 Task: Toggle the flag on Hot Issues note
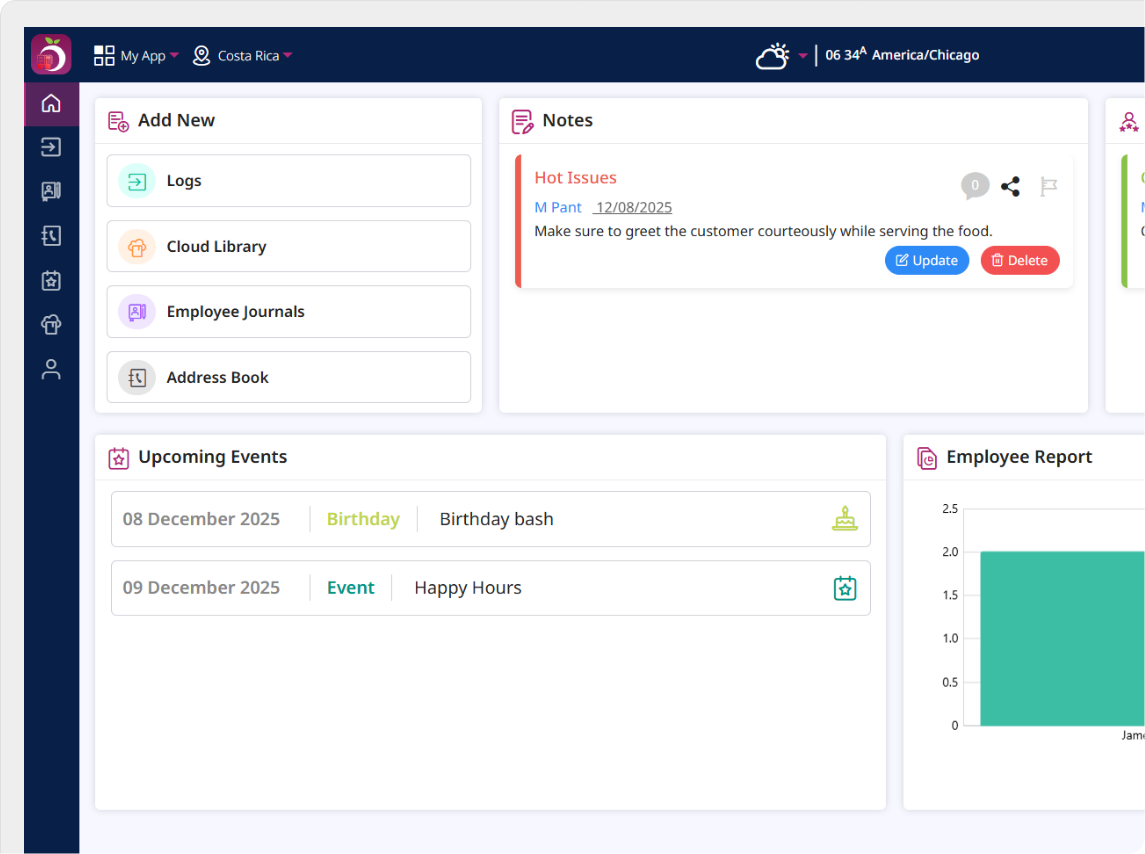tap(1048, 186)
